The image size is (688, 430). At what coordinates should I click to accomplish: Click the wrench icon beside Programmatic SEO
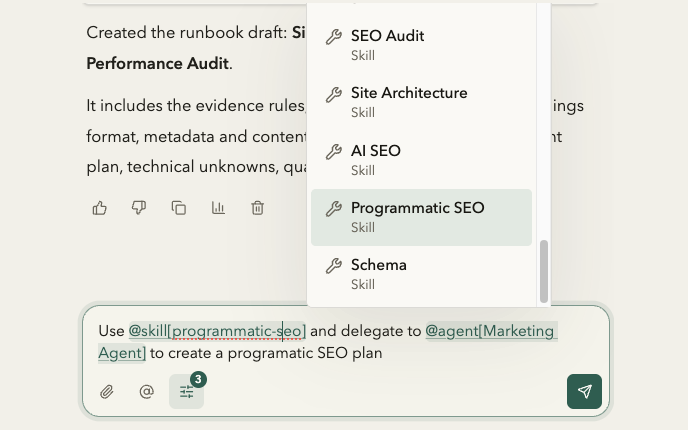(334, 209)
